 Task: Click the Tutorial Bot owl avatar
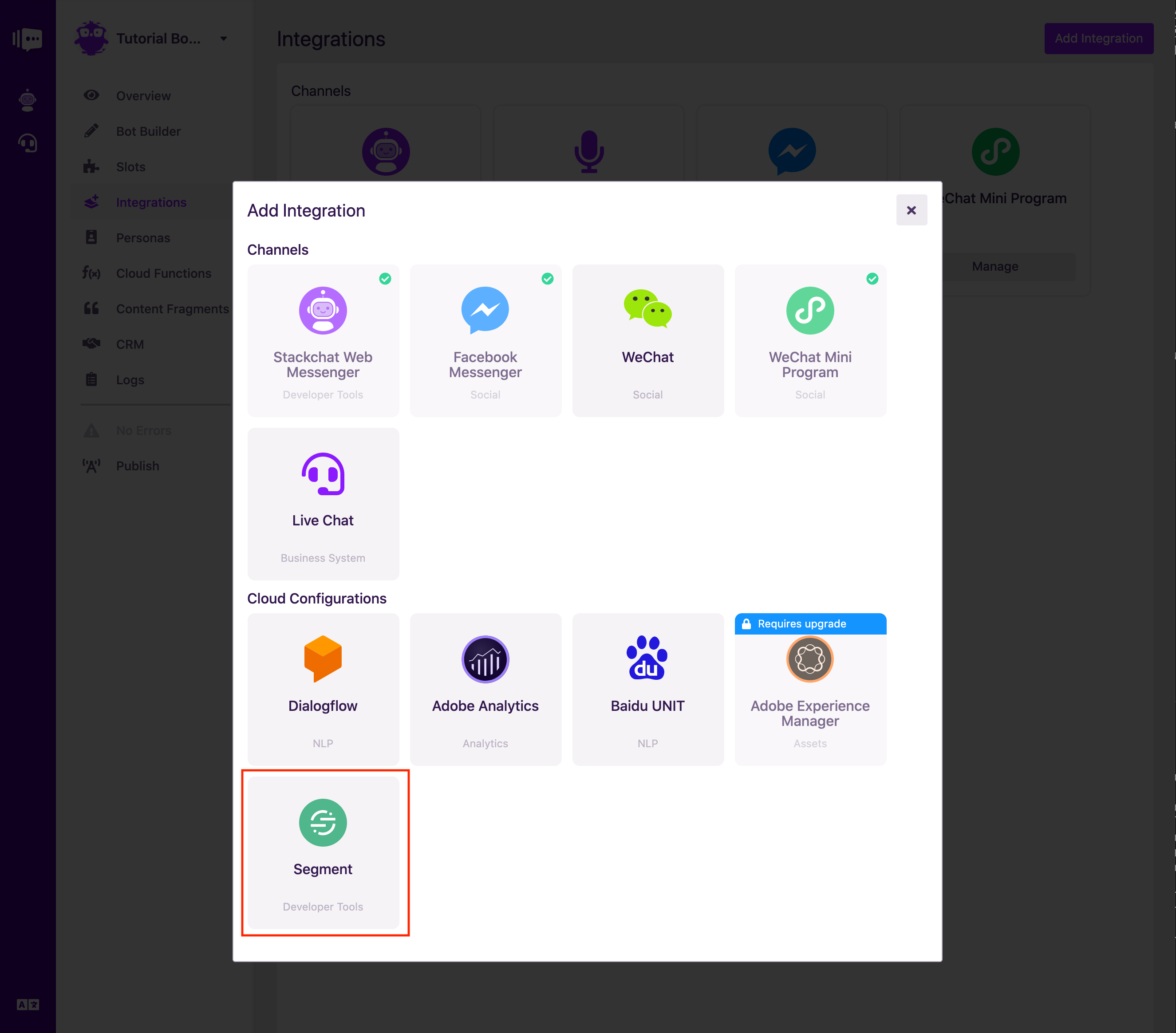91,39
